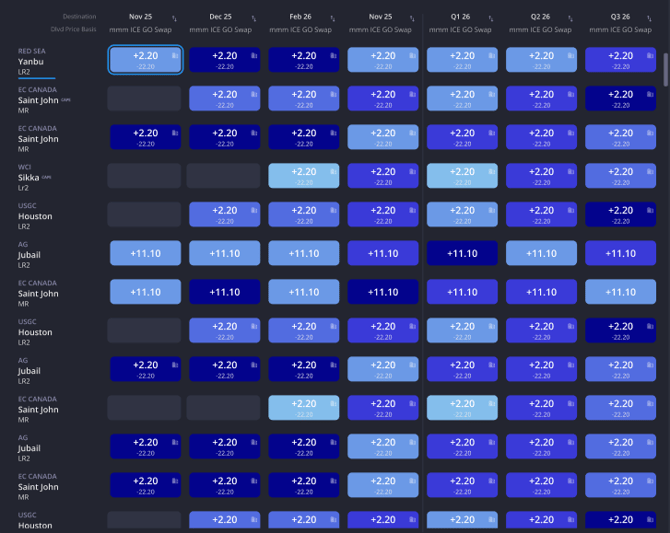The image size is (670, 533).
Task: Sort by the Dec 25 column arrows
Action: pos(254,18)
